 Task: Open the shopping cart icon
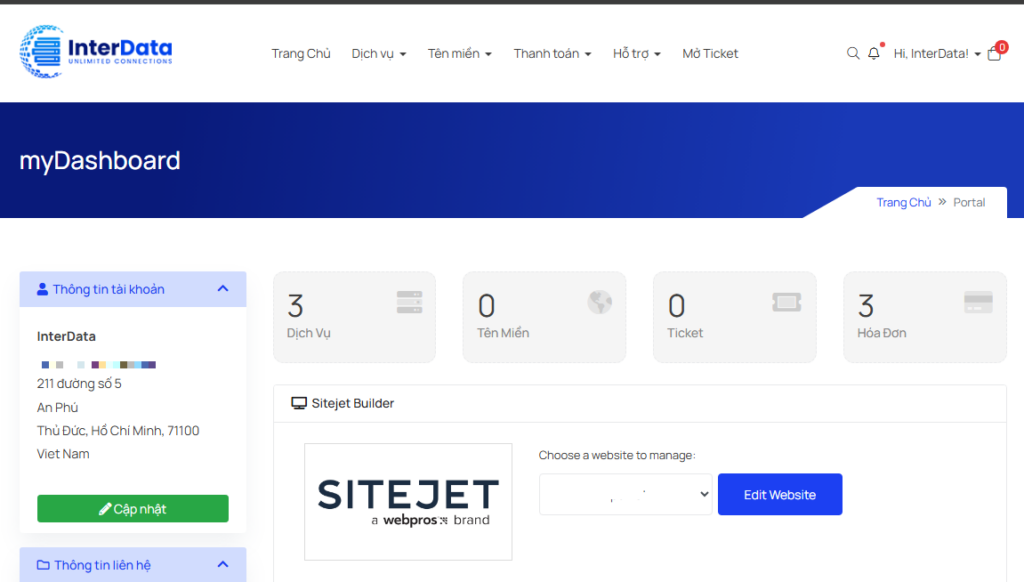(995, 54)
